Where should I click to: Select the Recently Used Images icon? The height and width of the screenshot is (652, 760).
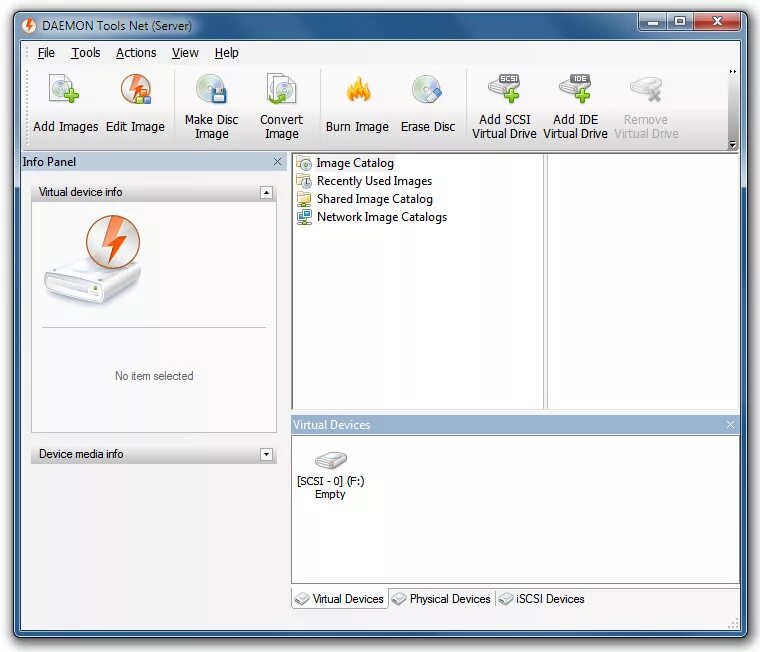[x=304, y=181]
